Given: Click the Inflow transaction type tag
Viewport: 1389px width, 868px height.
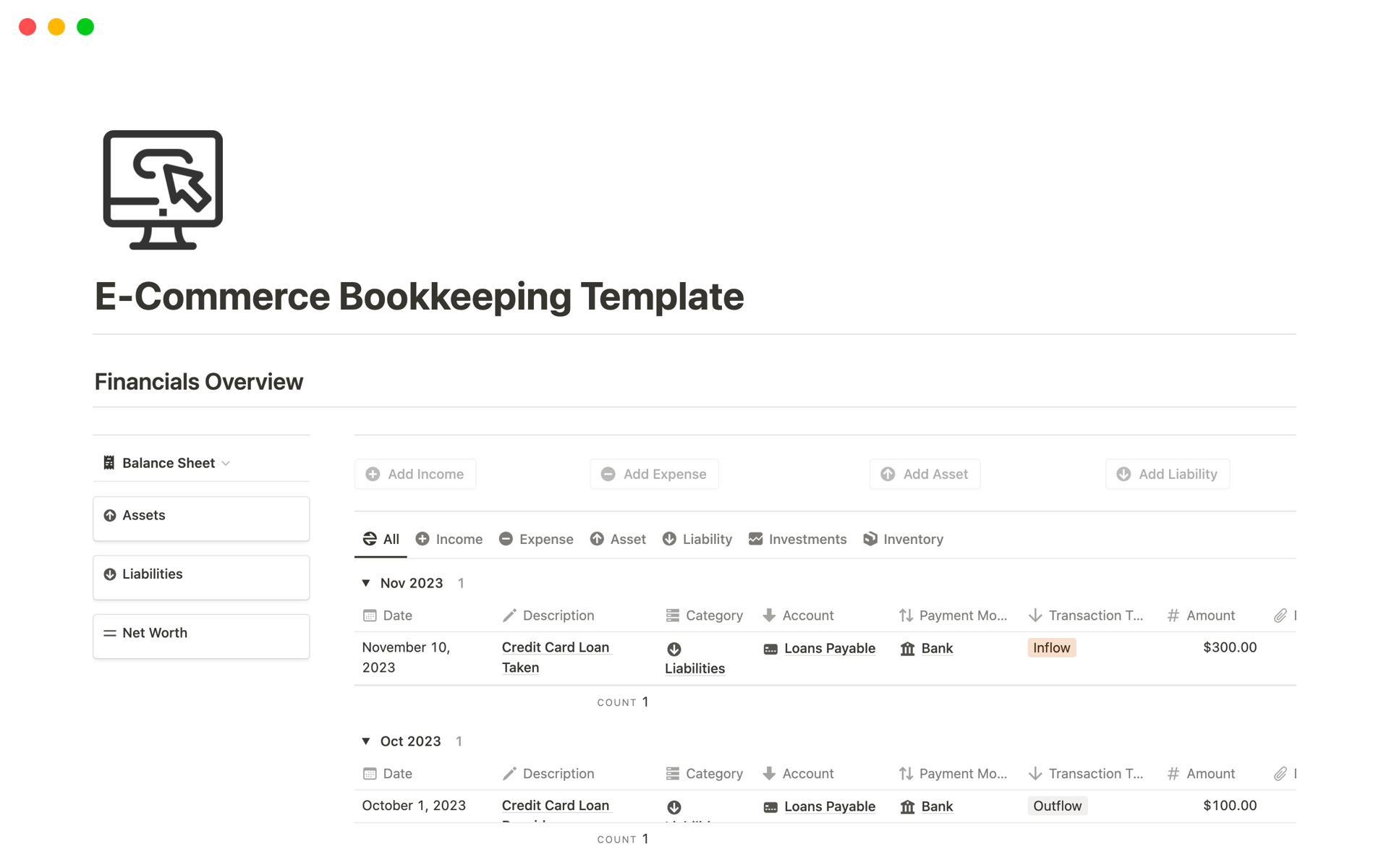Looking at the screenshot, I should click(1051, 647).
